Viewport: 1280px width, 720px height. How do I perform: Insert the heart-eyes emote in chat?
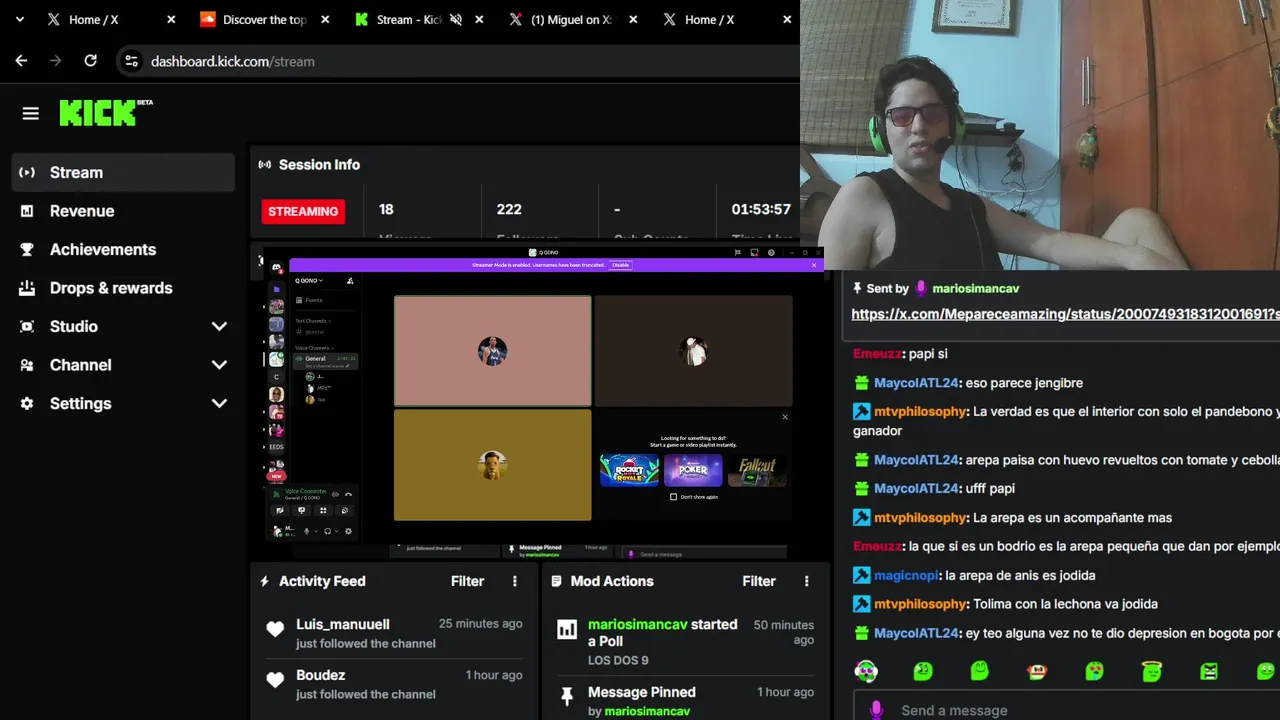point(1095,671)
